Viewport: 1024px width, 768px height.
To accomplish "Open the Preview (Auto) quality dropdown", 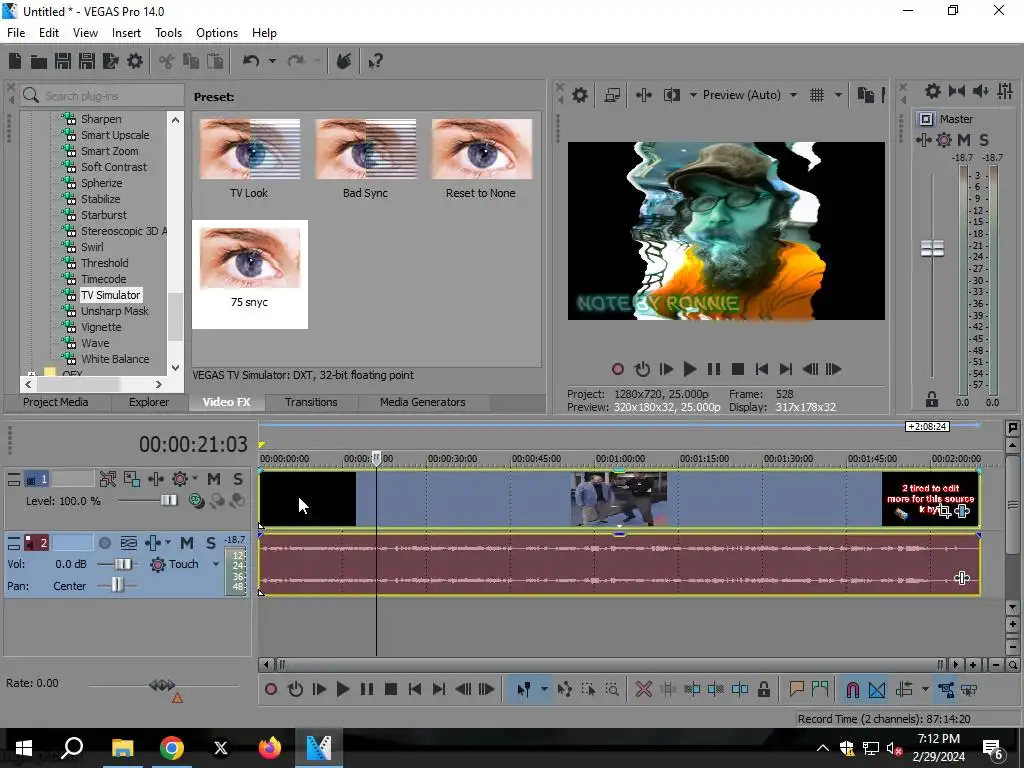I will pyautogui.click(x=793, y=95).
